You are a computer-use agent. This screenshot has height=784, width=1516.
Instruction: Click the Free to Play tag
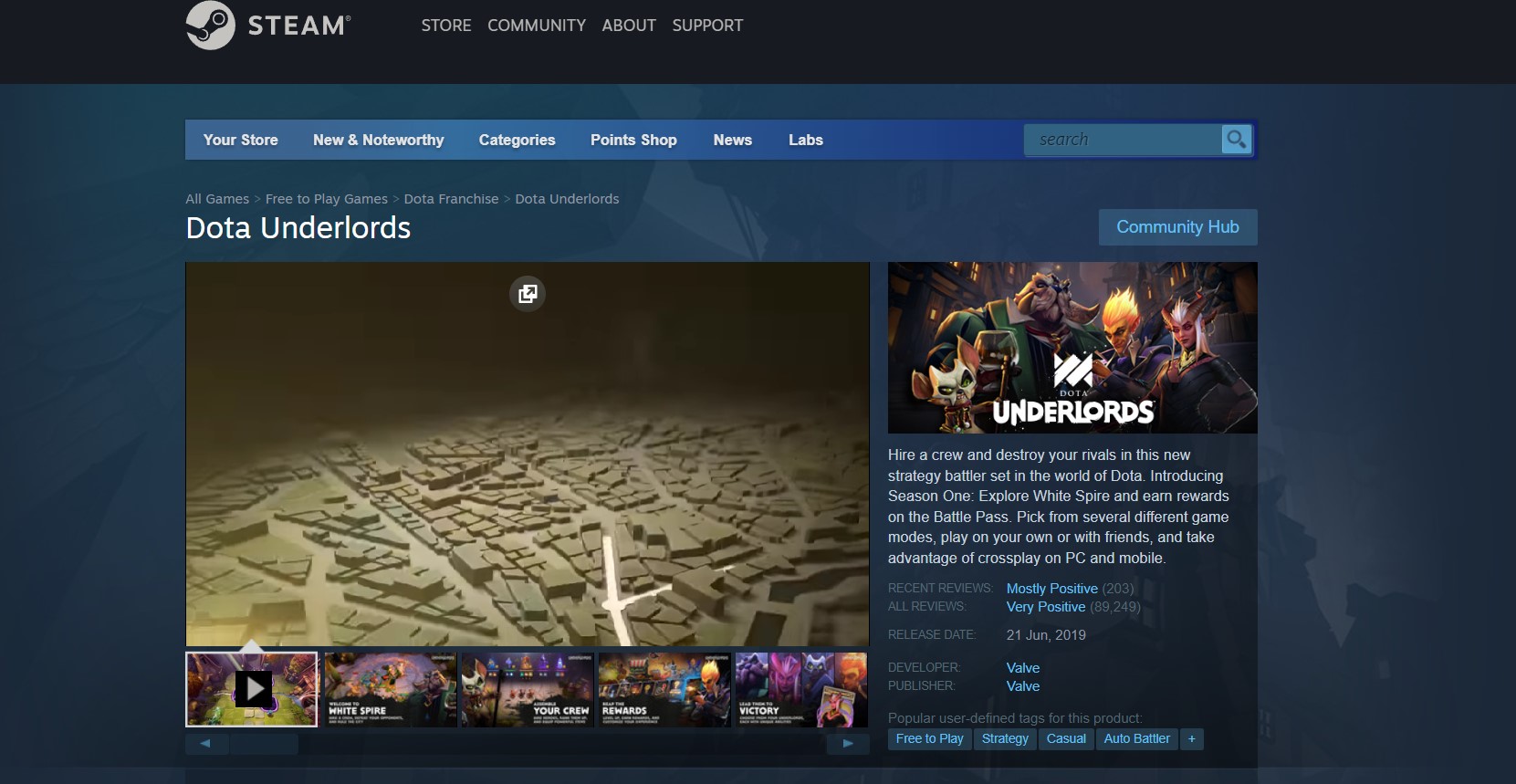click(929, 738)
